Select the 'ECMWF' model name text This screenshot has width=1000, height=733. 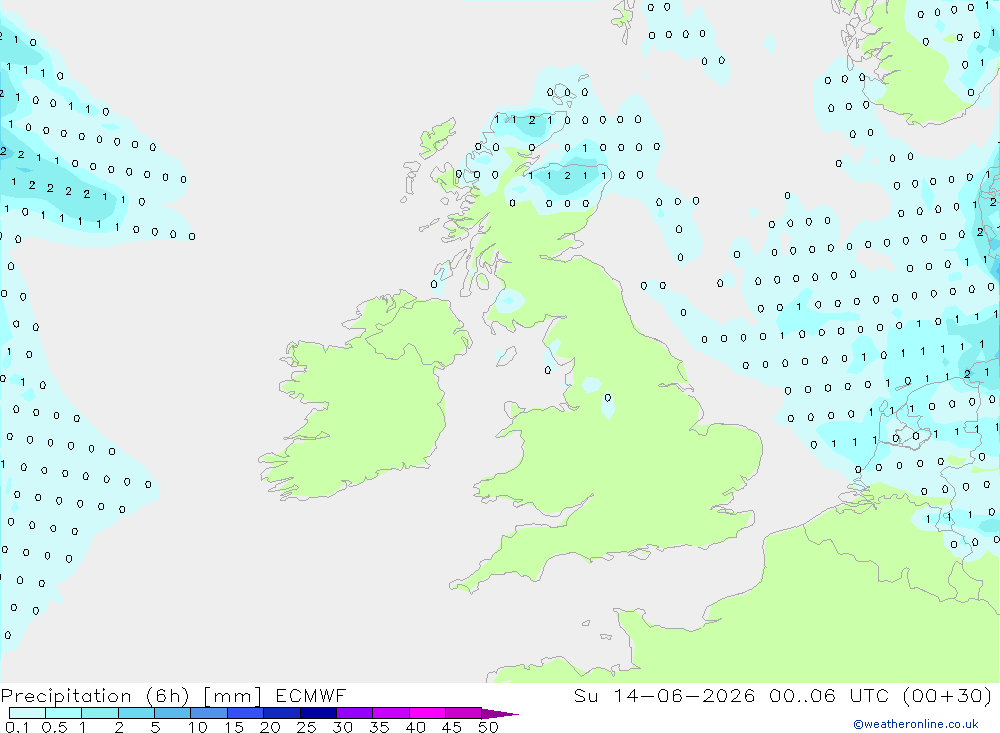pos(311,695)
